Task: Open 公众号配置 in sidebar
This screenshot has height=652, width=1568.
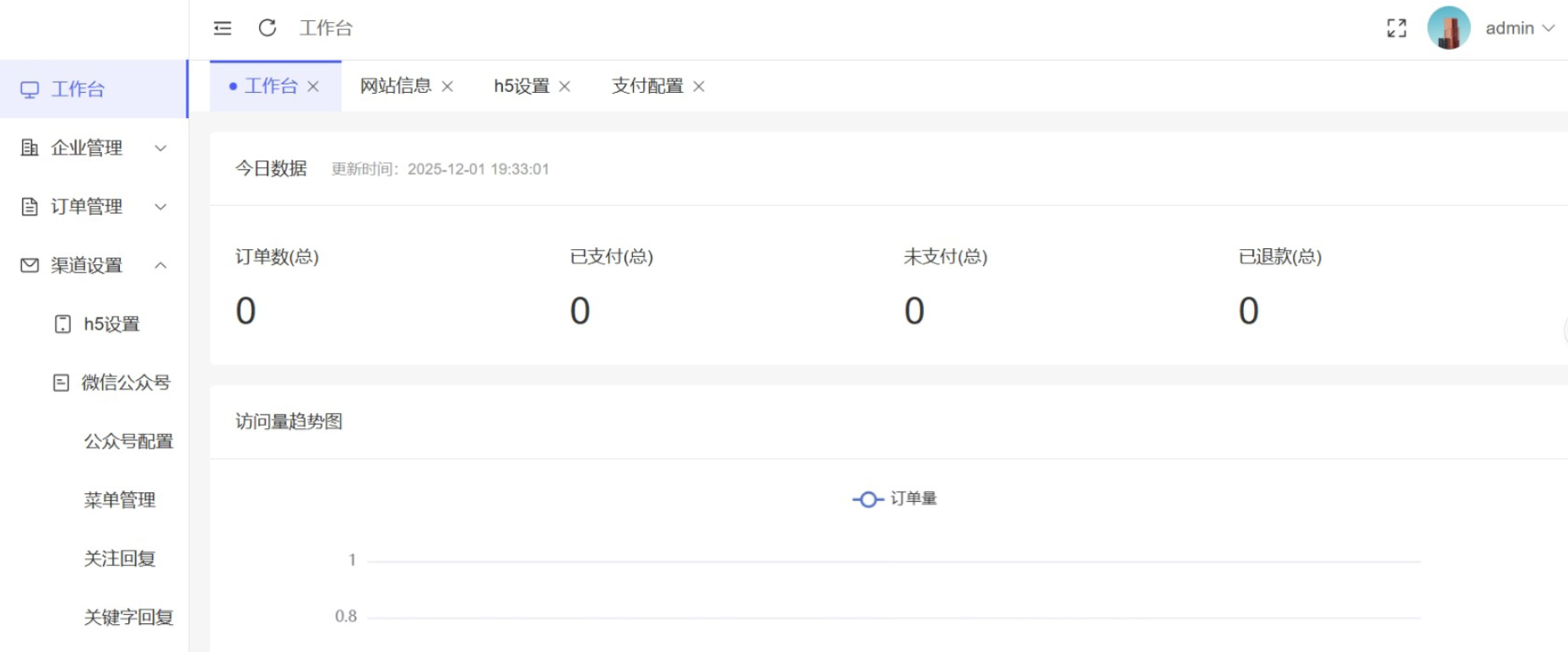Action: coord(128,442)
